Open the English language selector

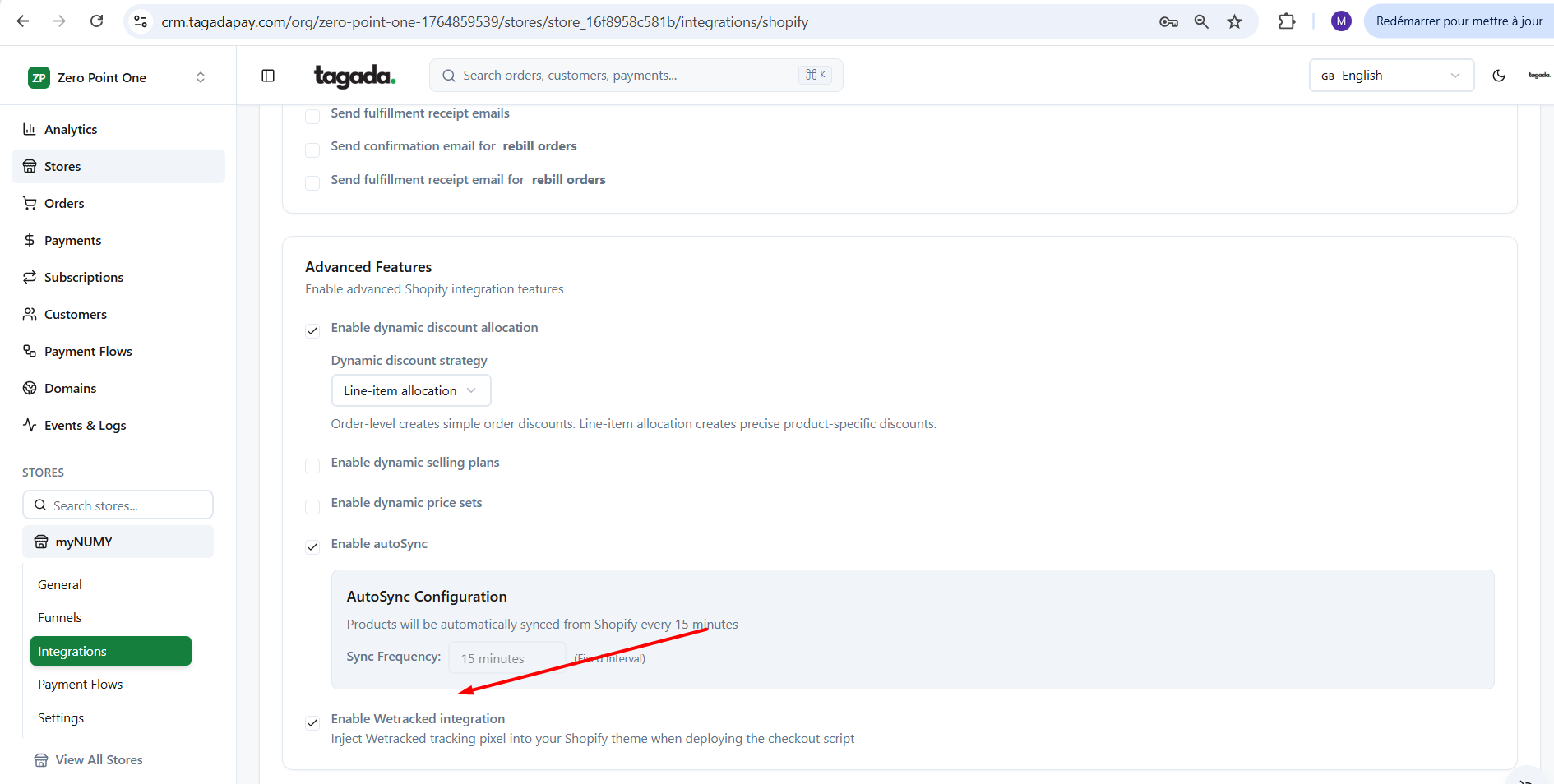[x=1390, y=76]
